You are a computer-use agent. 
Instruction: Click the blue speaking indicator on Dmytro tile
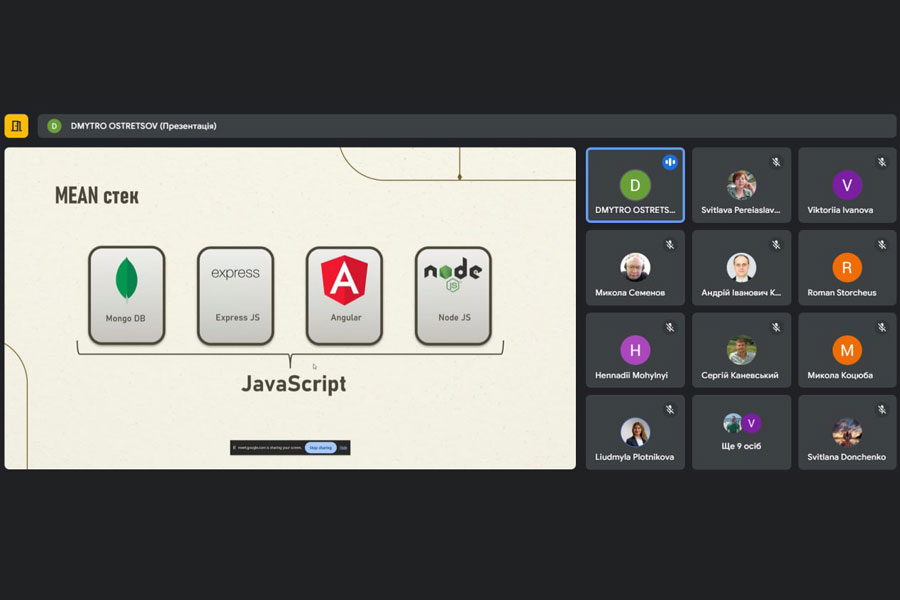669,162
